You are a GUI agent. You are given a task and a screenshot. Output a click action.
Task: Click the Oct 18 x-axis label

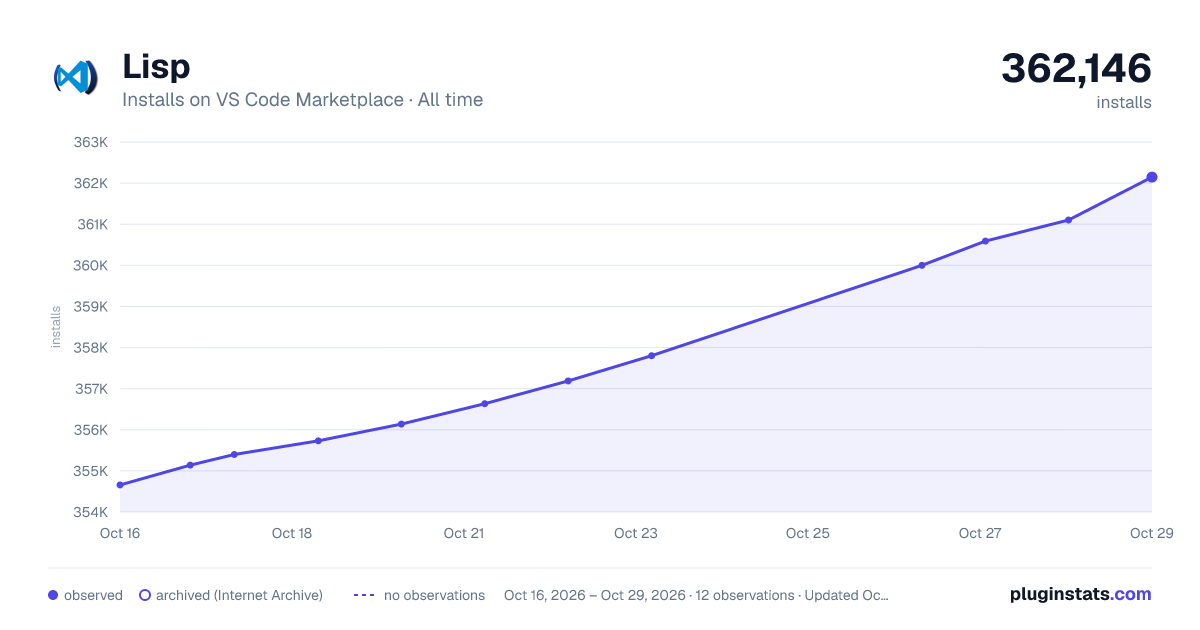pos(292,533)
